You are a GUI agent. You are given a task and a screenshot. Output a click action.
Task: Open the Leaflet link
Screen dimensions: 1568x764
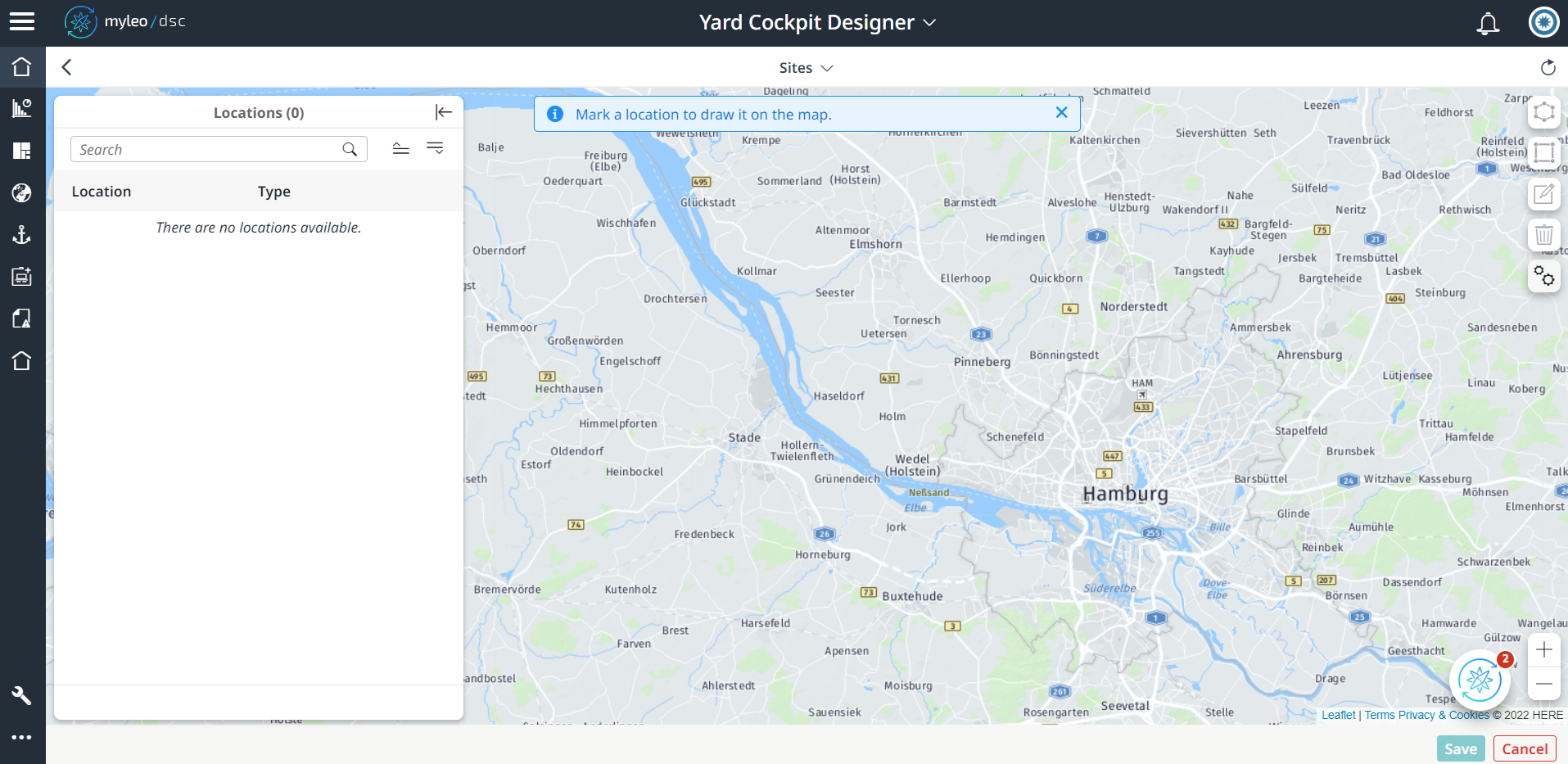pyautogui.click(x=1338, y=715)
